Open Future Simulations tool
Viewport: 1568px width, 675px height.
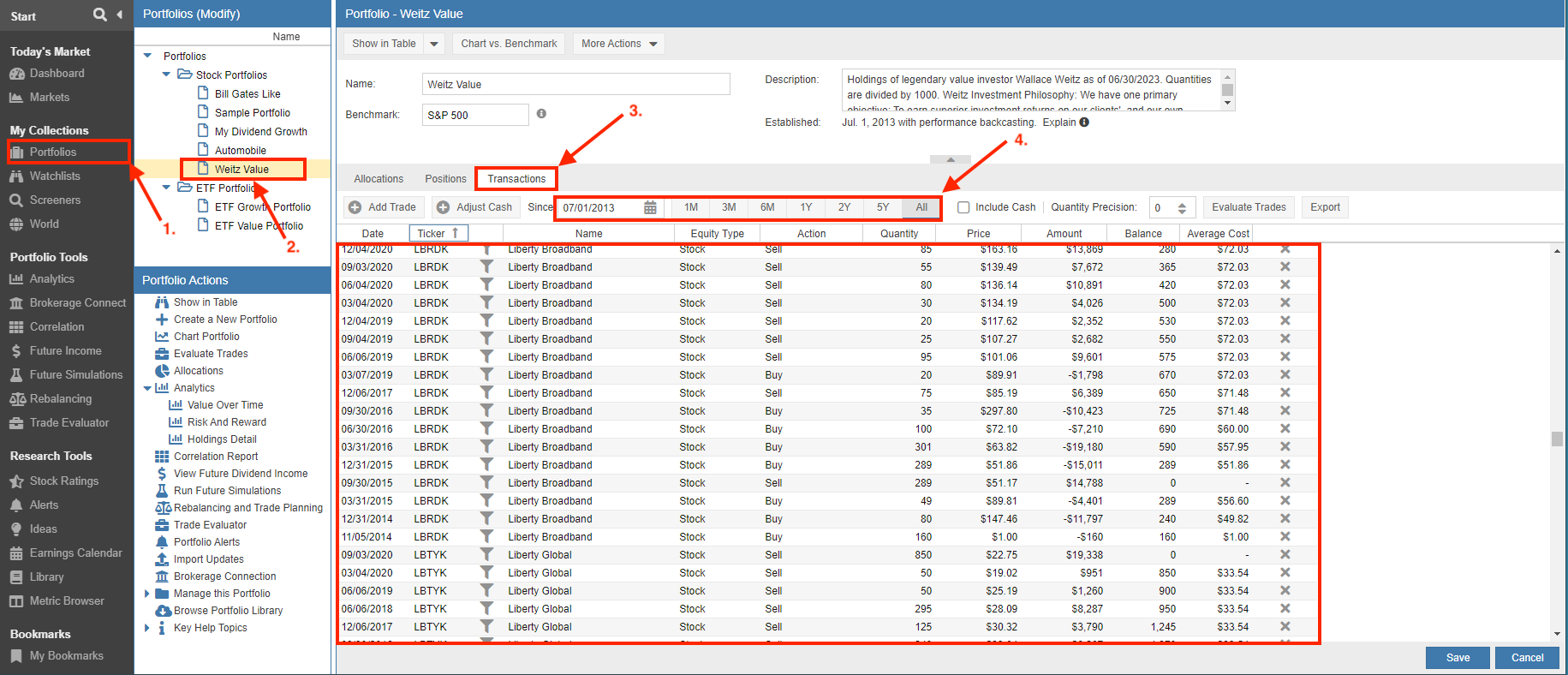click(76, 375)
